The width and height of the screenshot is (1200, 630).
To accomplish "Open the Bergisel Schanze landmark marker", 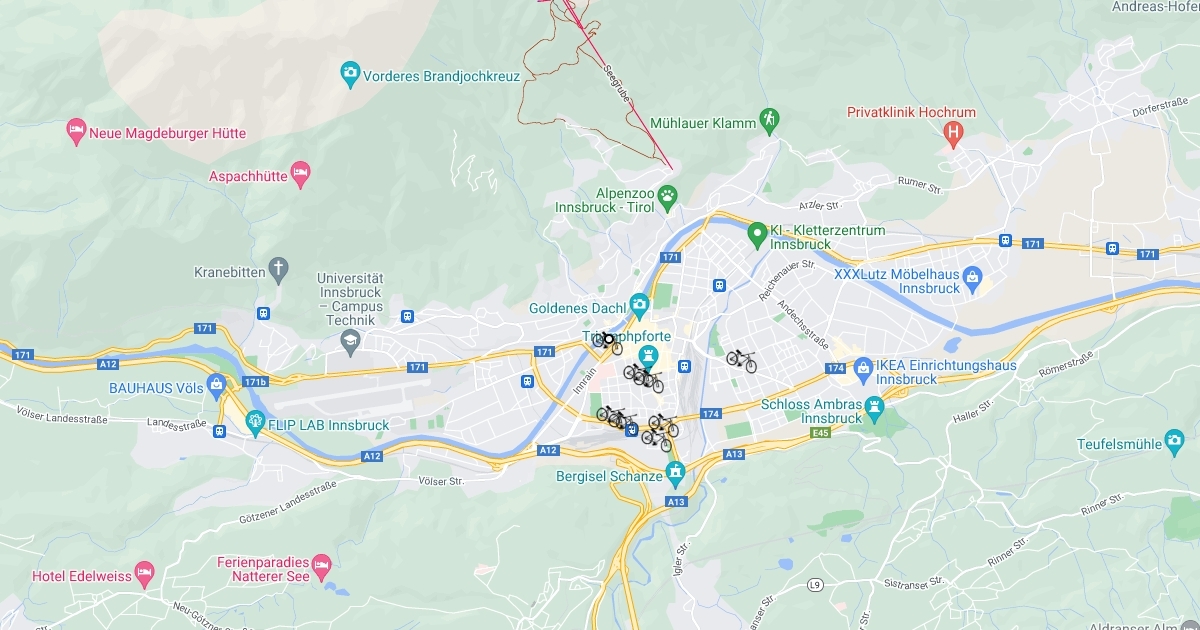I will point(675,471).
